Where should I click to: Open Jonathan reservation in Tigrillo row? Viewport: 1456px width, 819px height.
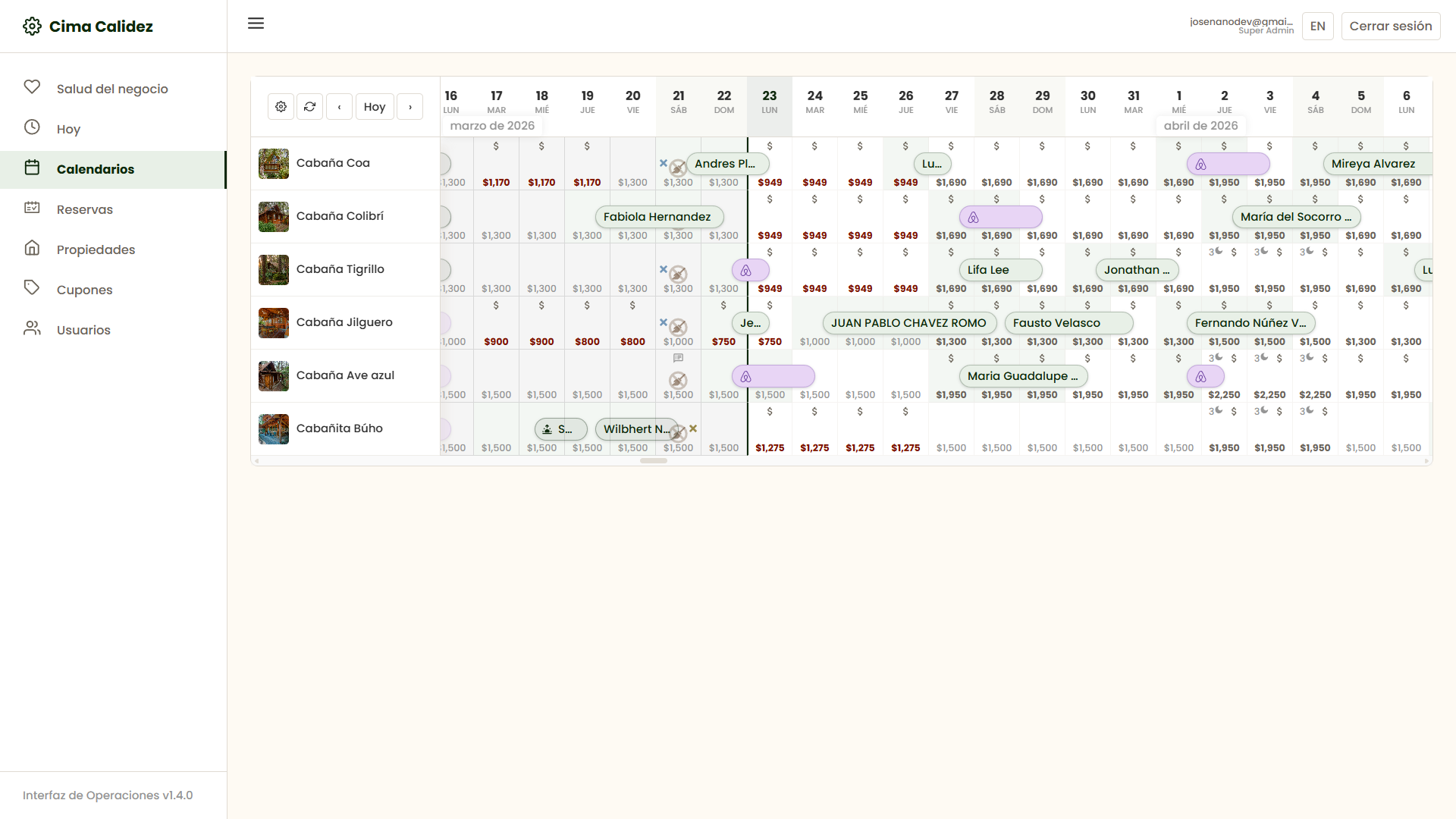pyautogui.click(x=1137, y=270)
